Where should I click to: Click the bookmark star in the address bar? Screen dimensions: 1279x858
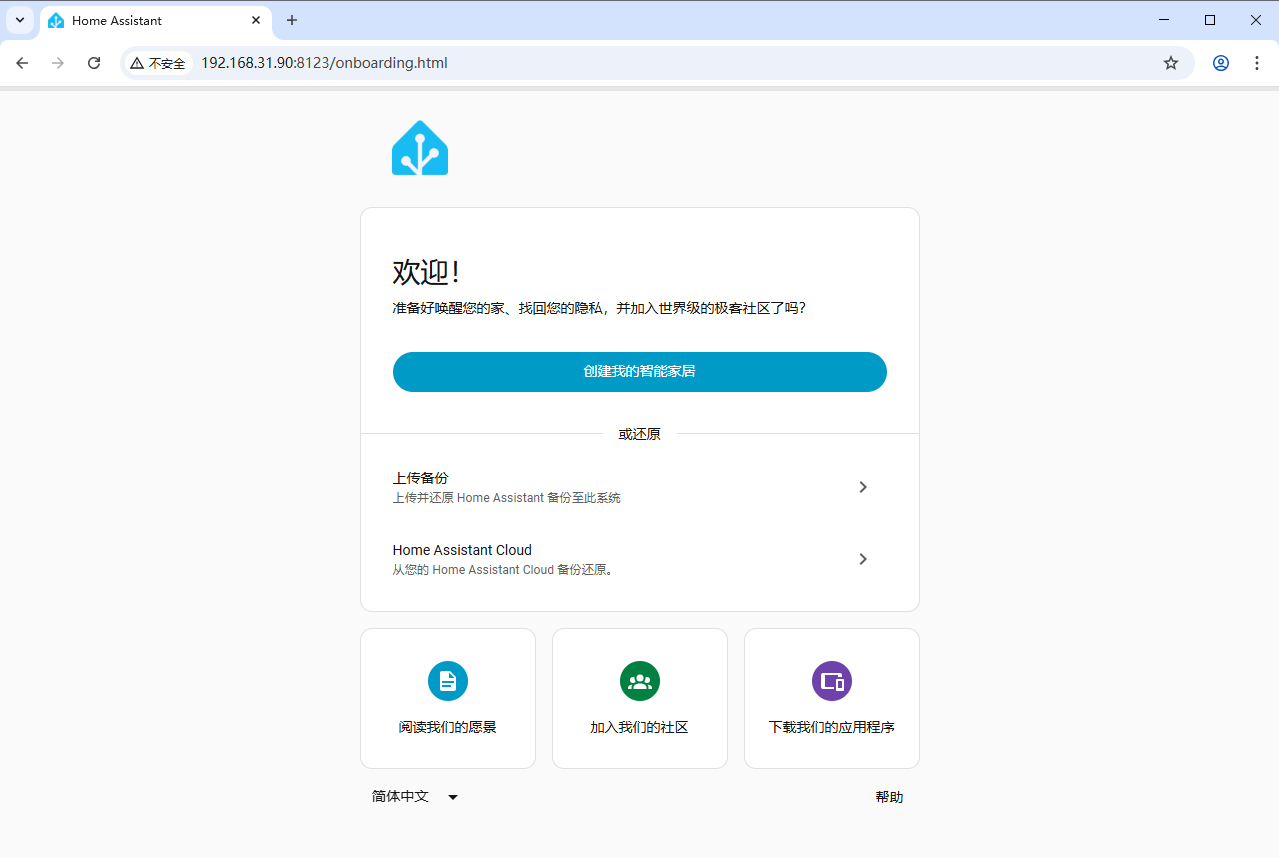click(x=1170, y=62)
